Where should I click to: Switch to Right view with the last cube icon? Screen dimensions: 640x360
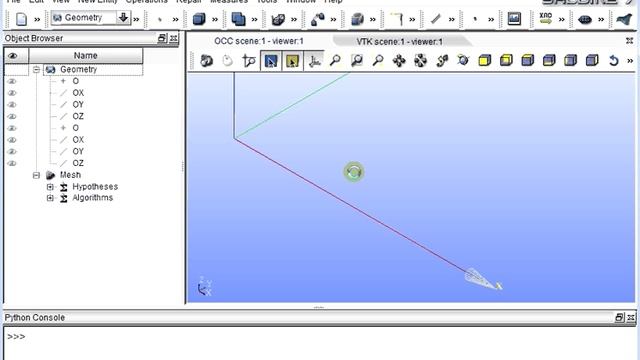coord(592,61)
